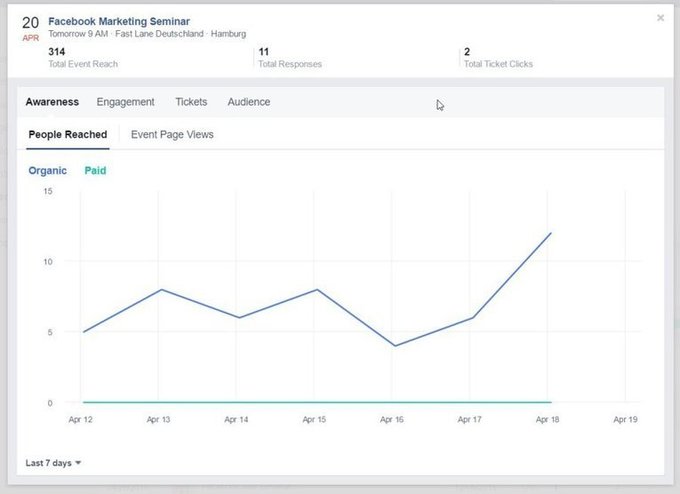
Task: Select the People Reached sub-tab
Action: pos(68,134)
